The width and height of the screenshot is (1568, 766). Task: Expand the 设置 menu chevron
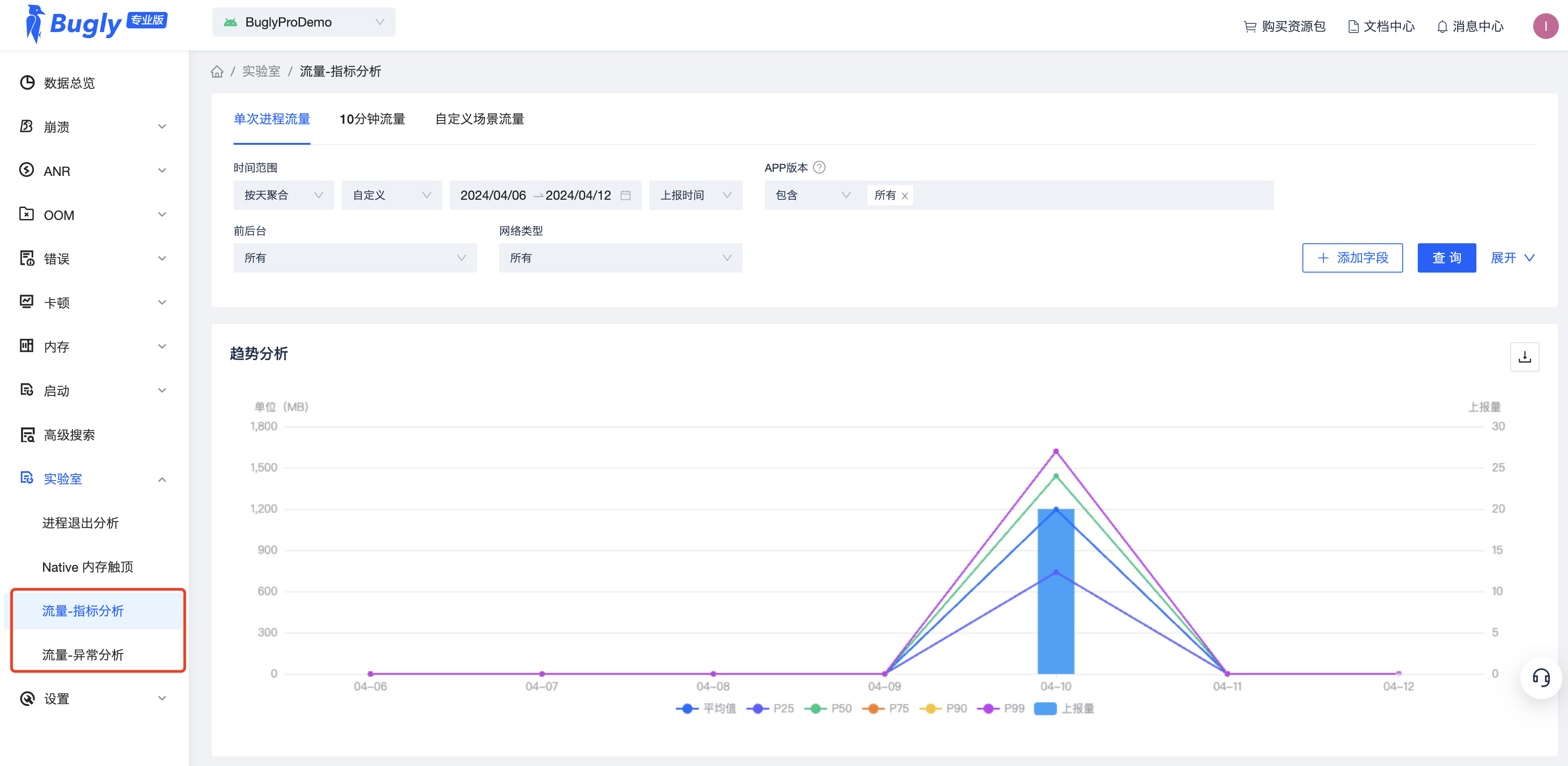(162, 698)
